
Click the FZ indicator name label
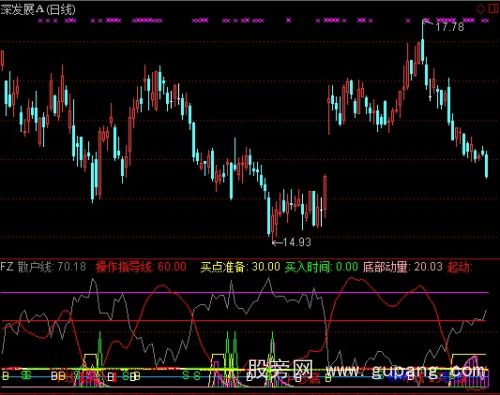(x=7, y=267)
